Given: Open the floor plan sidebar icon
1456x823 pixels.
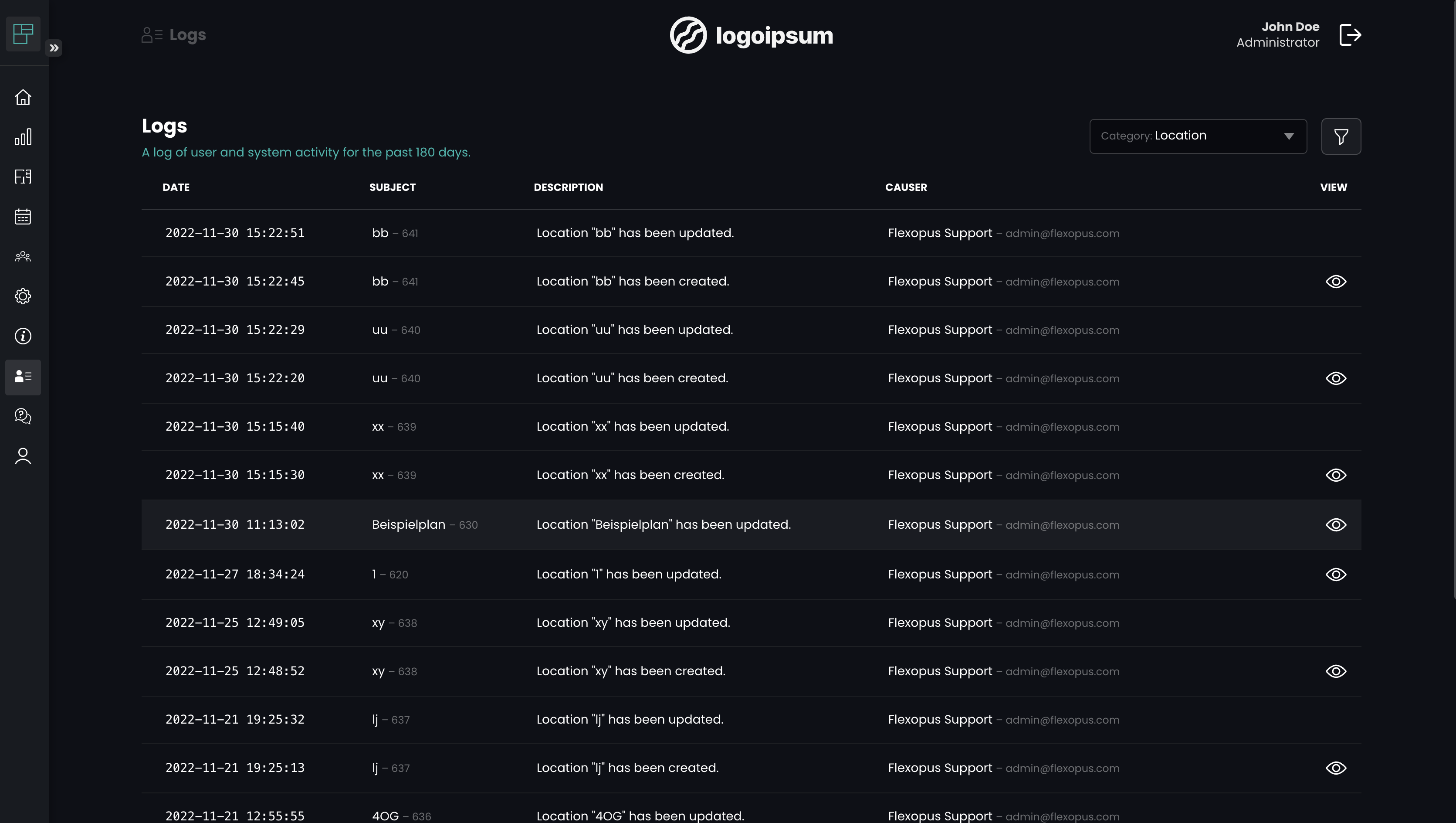Looking at the screenshot, I should (23, 177).
